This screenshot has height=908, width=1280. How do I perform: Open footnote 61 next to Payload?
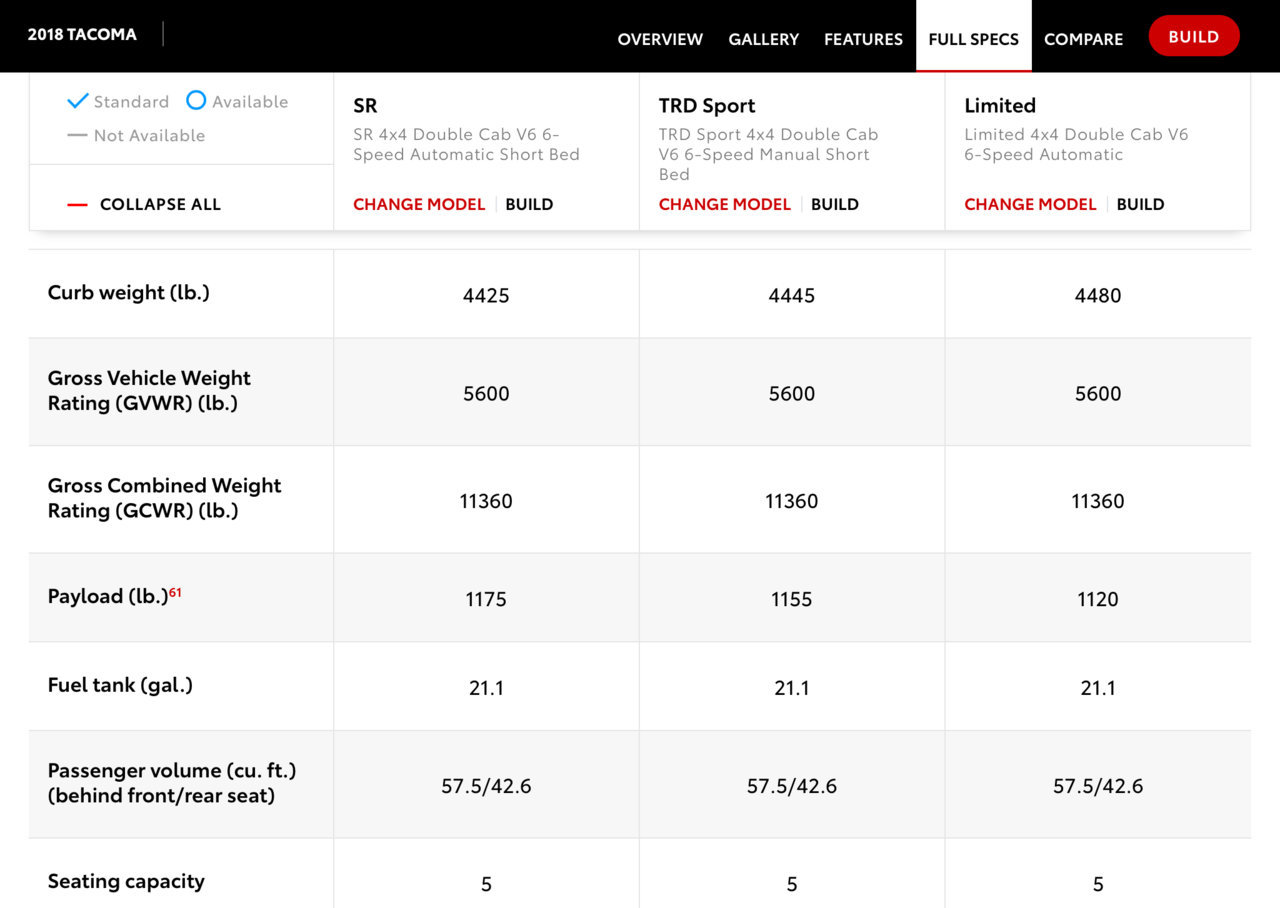tap(175, 592)
